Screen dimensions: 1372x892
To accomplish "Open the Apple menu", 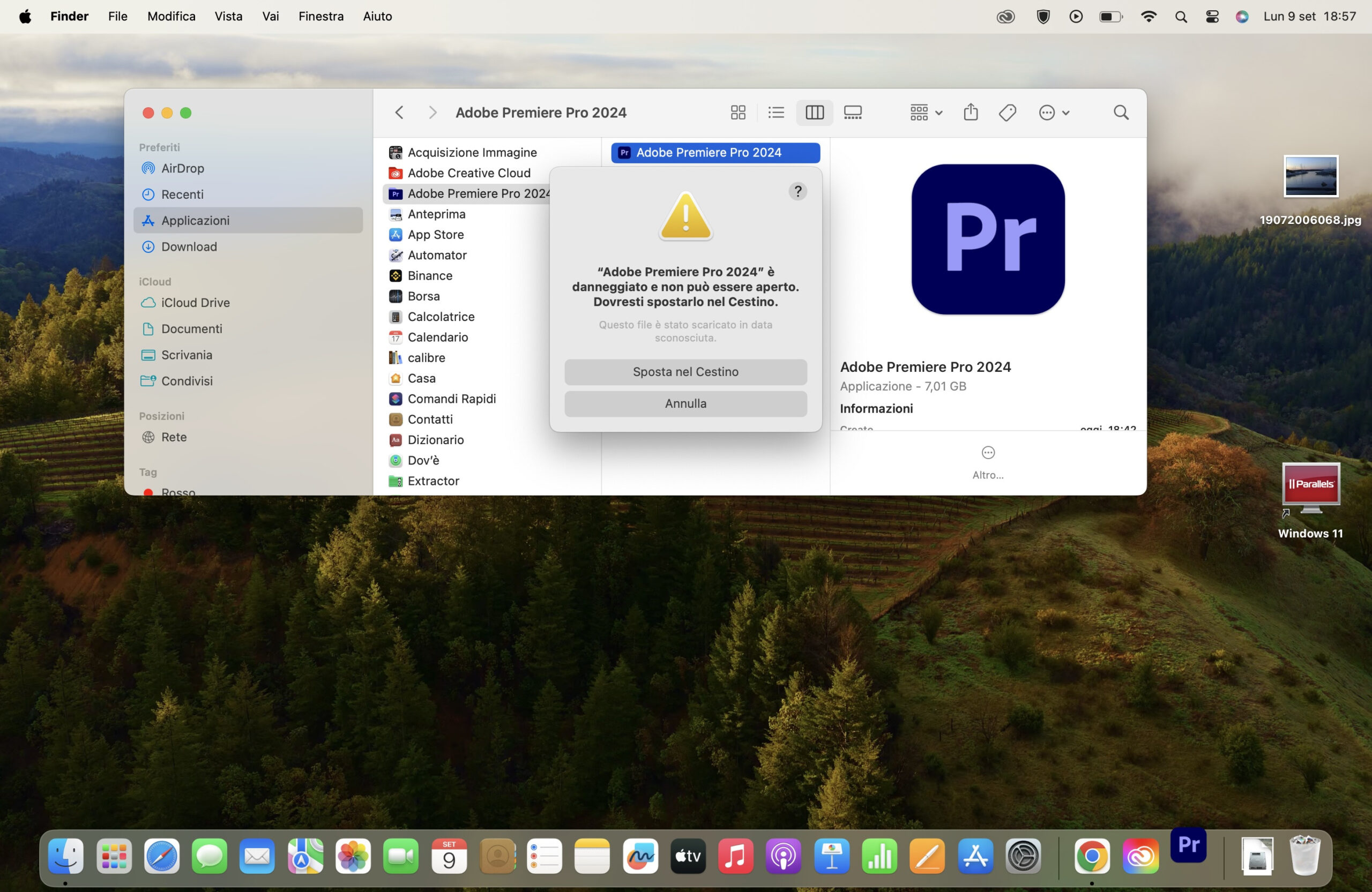I will coord(25,16).
